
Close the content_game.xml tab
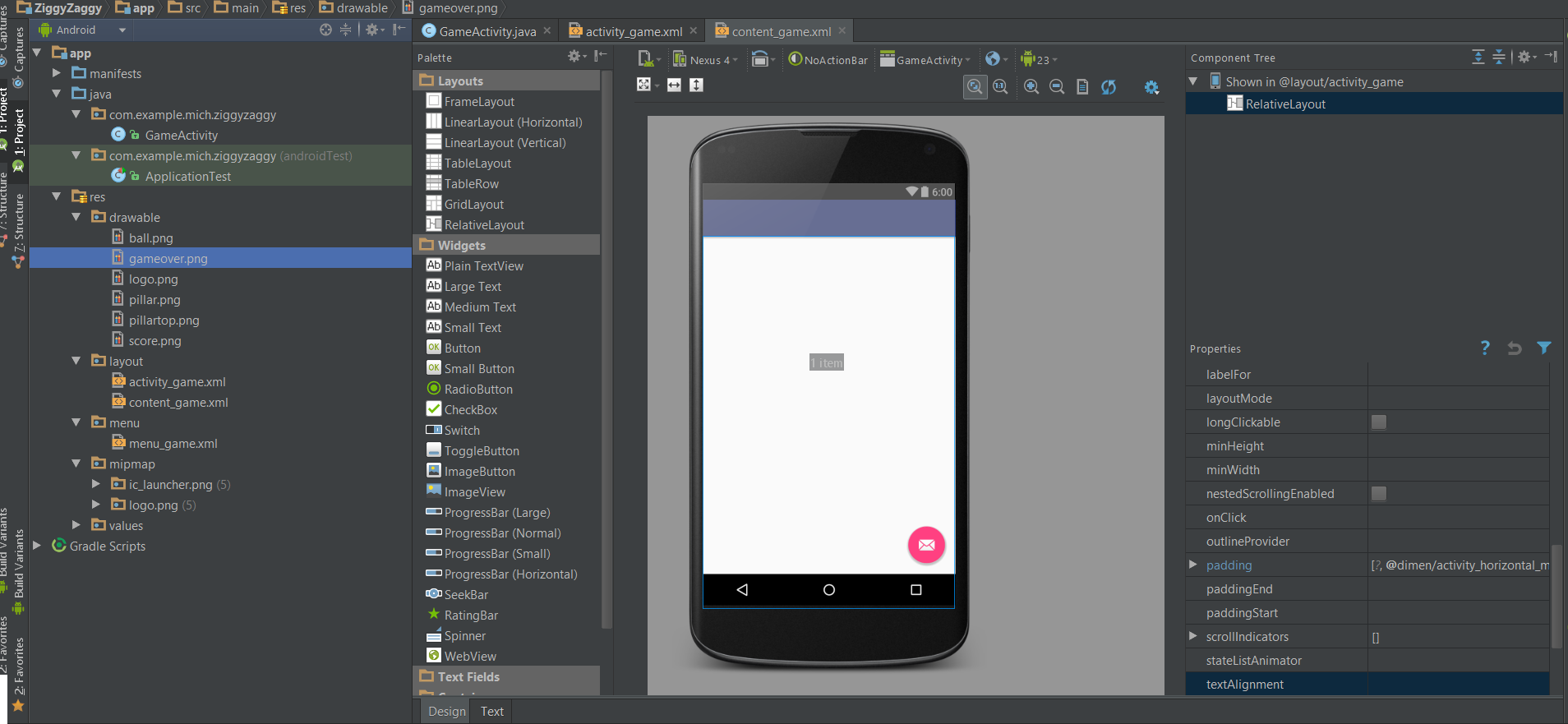tap(842, 30)
